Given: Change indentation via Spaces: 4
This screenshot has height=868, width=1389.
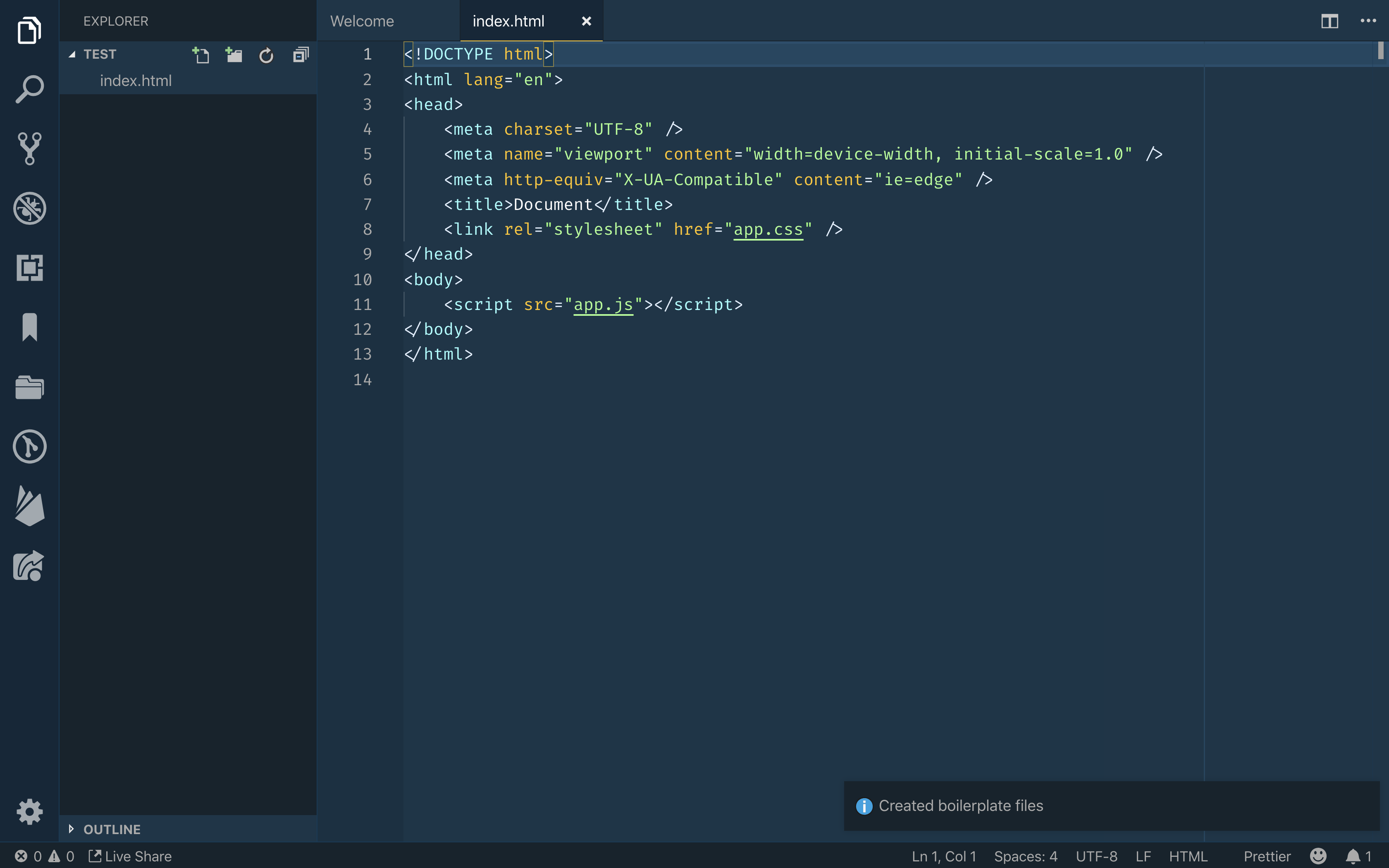Looking at the screenshot, I should point(1026,856).
